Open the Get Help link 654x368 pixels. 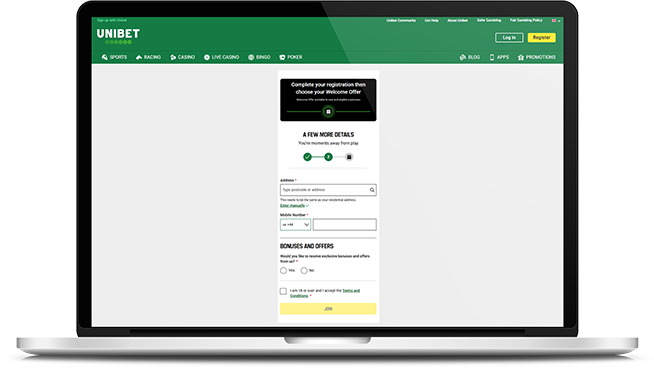(431, 20)
